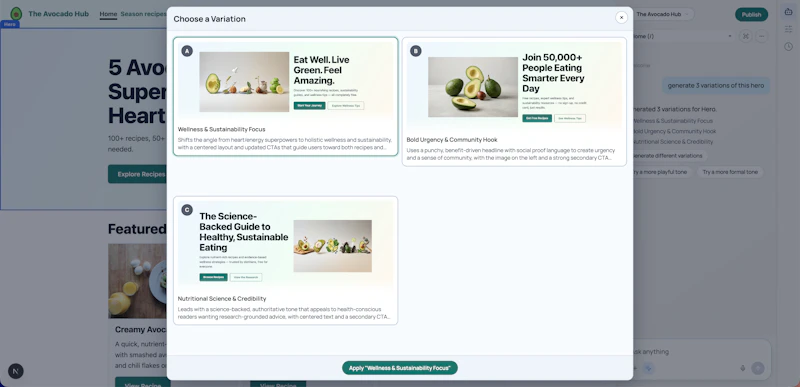Click the avocado logo in the site header
The width and height of the screenshot is (800, 387).
[x=16, y=14]
